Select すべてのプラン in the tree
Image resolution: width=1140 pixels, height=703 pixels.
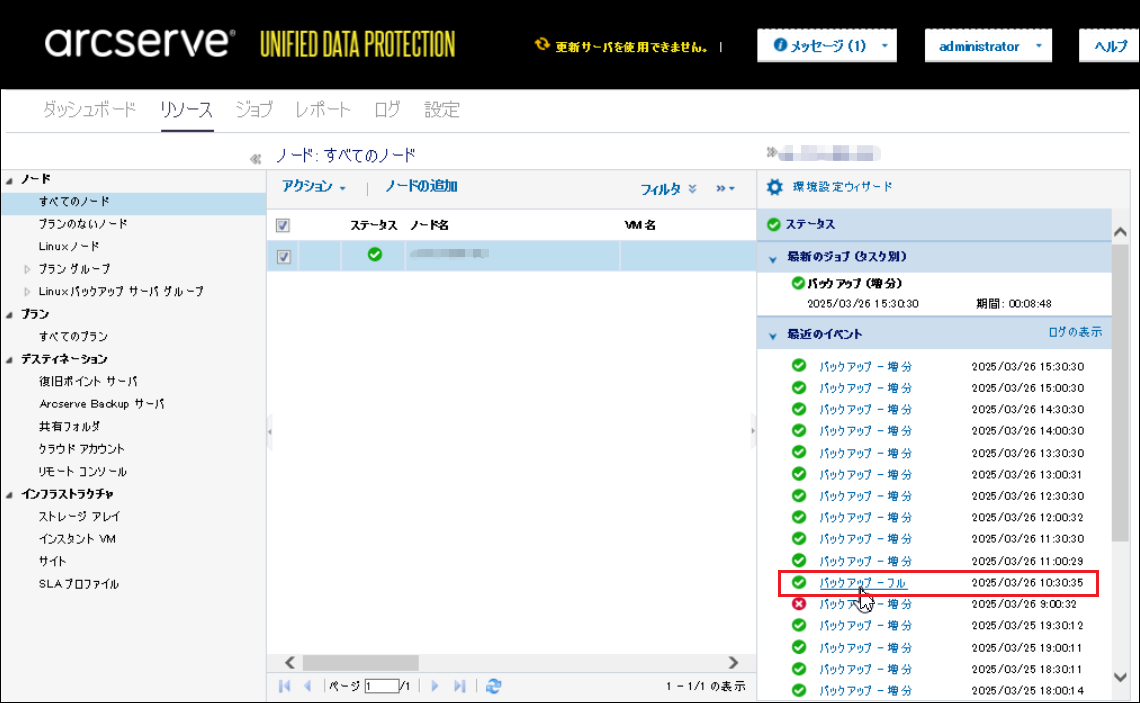click(73, 337)
